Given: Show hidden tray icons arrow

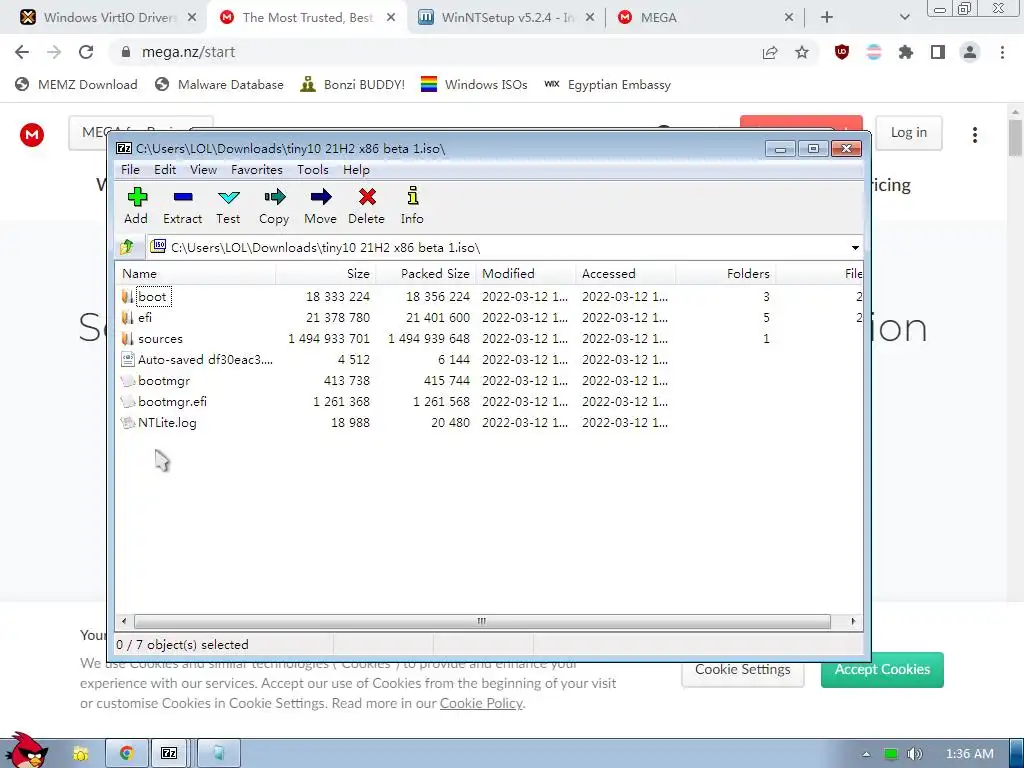Looking at the screenshot, I should pos(866,754).
